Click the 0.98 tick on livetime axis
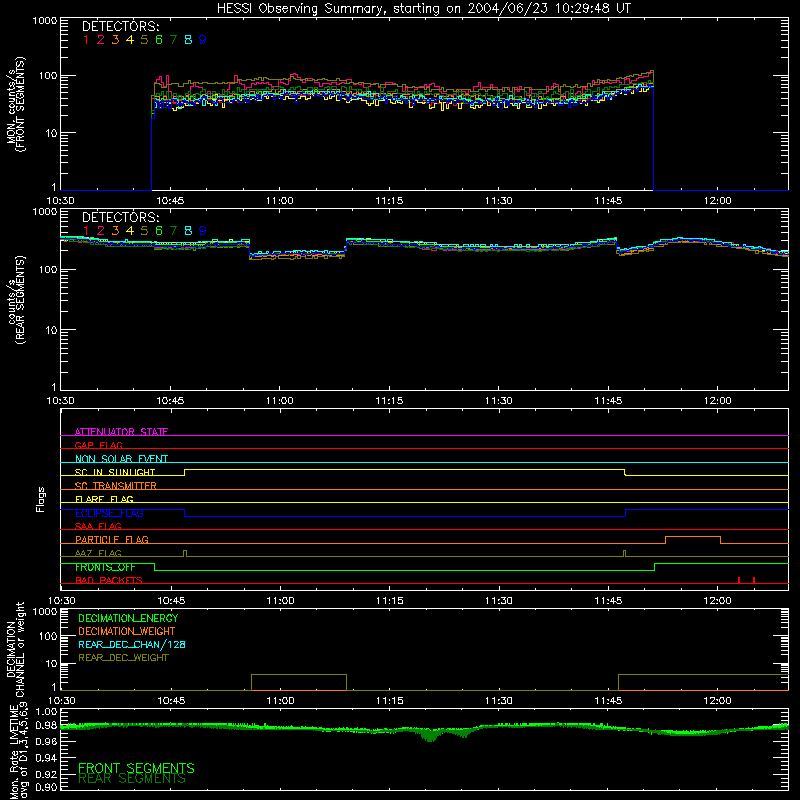 46,726
